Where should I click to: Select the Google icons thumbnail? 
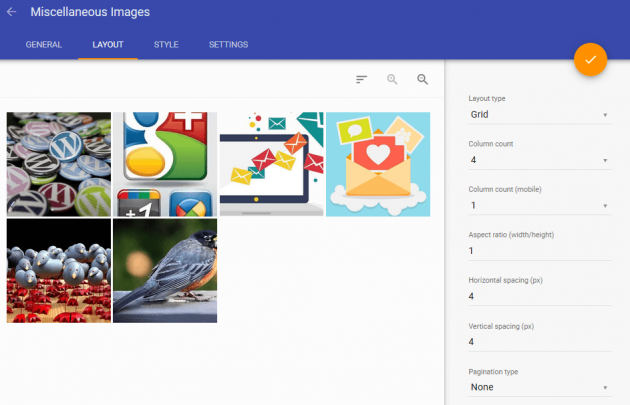[165, 164]
